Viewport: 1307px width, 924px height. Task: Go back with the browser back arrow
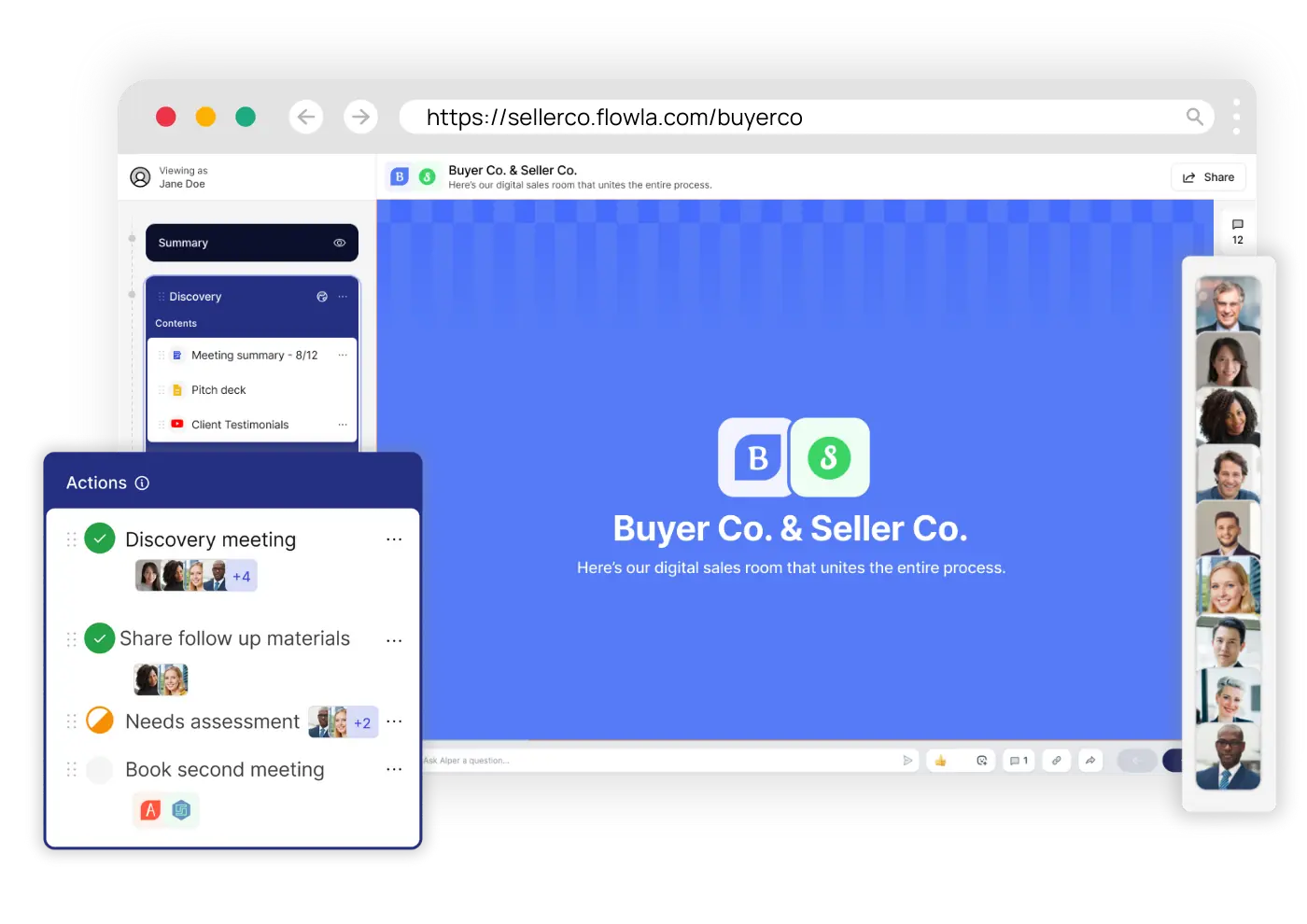(x=306, y=117)
